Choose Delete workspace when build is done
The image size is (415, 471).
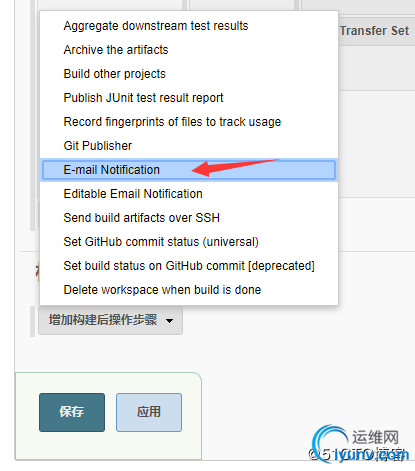(189, 290)
